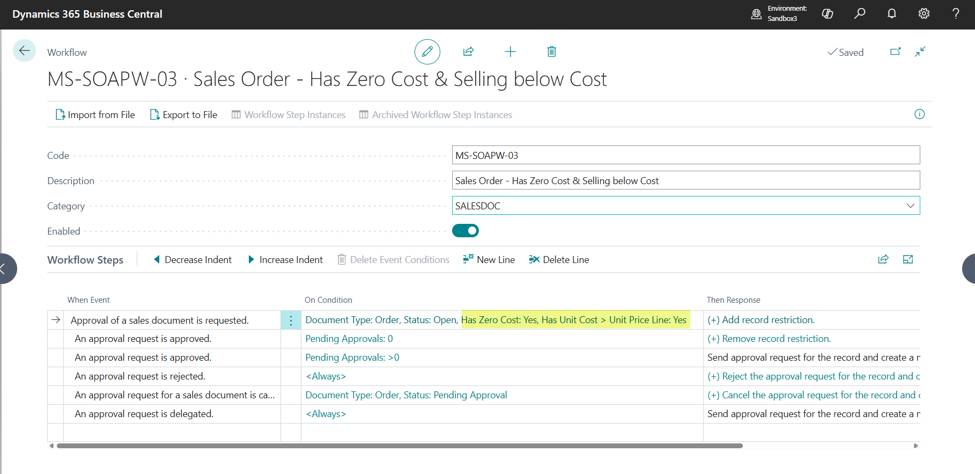The width and height of the screenshot is (975, 474).
Task: Click Delete Line
Action: click(559, 259)
